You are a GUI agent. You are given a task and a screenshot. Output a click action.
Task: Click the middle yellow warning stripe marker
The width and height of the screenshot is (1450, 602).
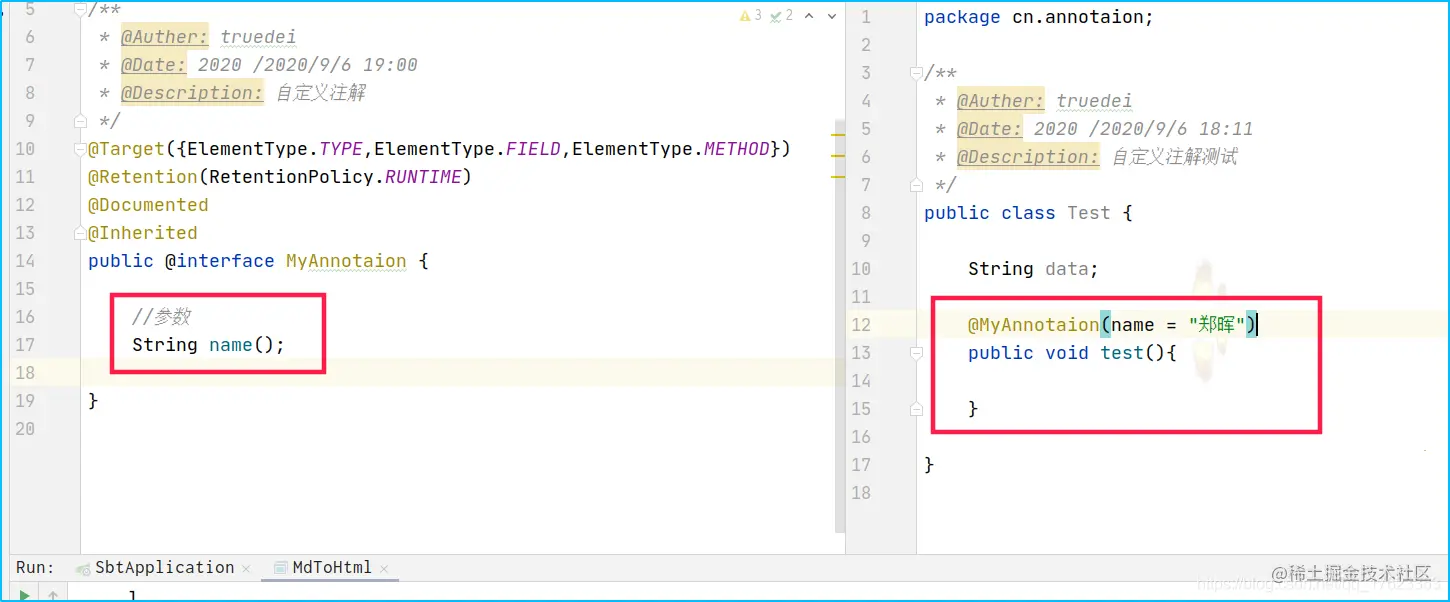(x=838, y=154)
